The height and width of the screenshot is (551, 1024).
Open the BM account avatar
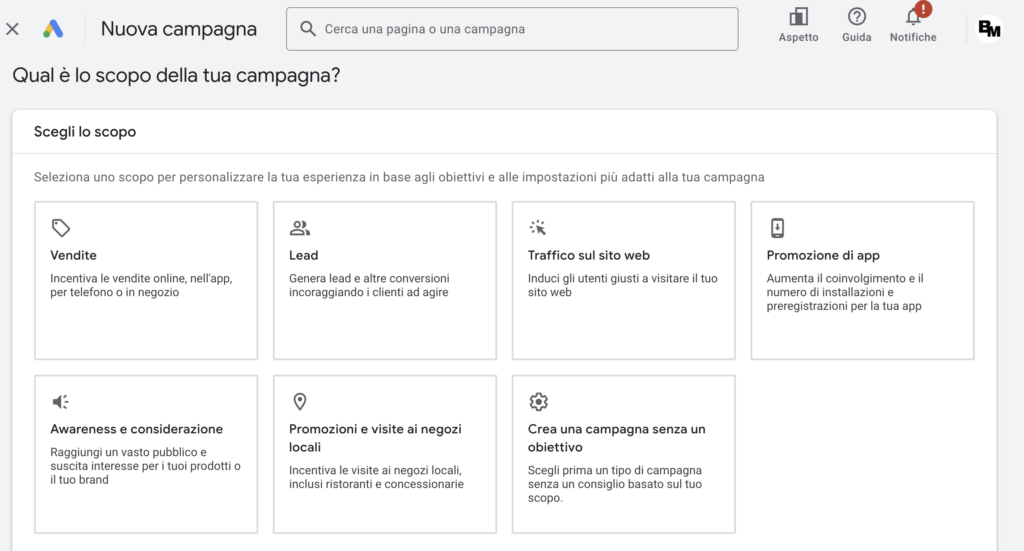[x=989, y=29]
